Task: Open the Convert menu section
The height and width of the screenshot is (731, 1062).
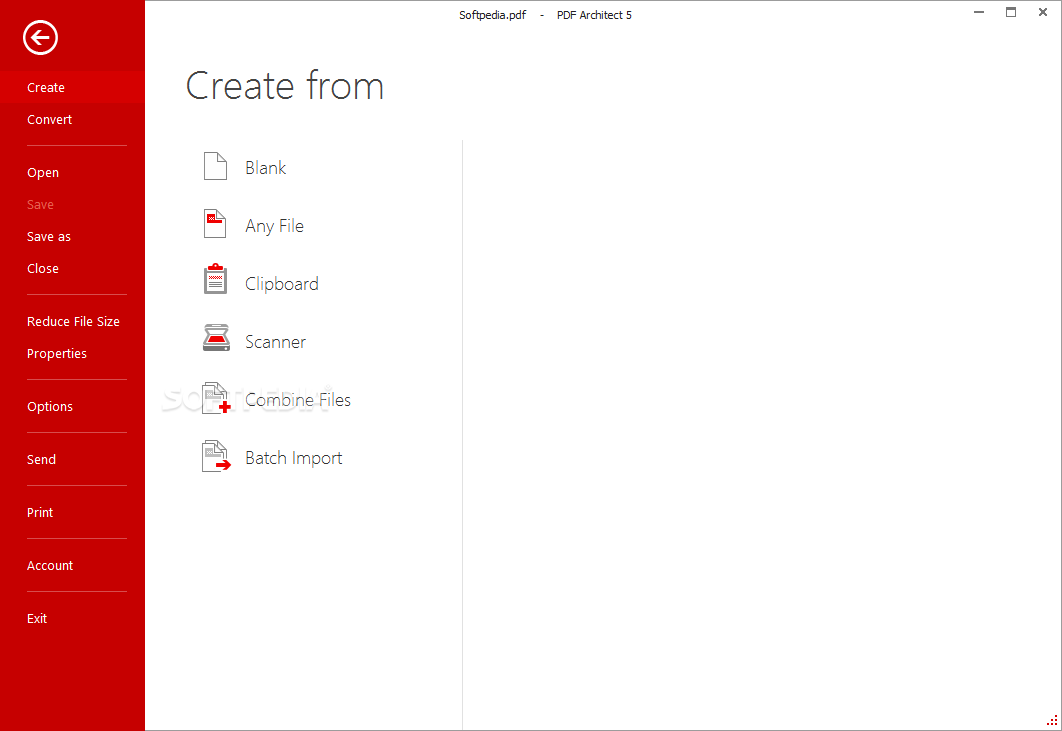Action: tap(49, 120)
